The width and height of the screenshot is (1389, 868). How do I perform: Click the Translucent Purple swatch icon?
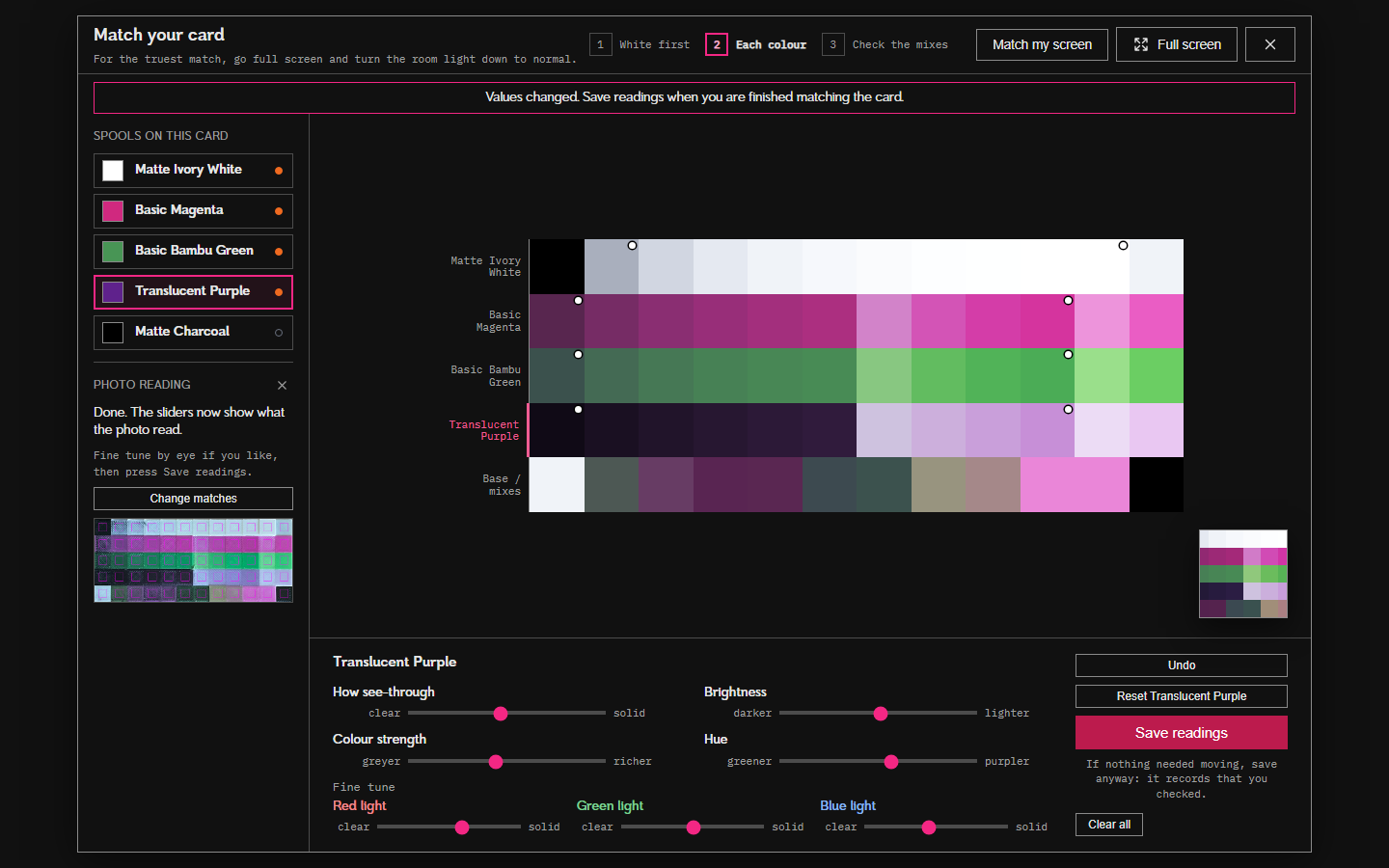click(113, 292)
